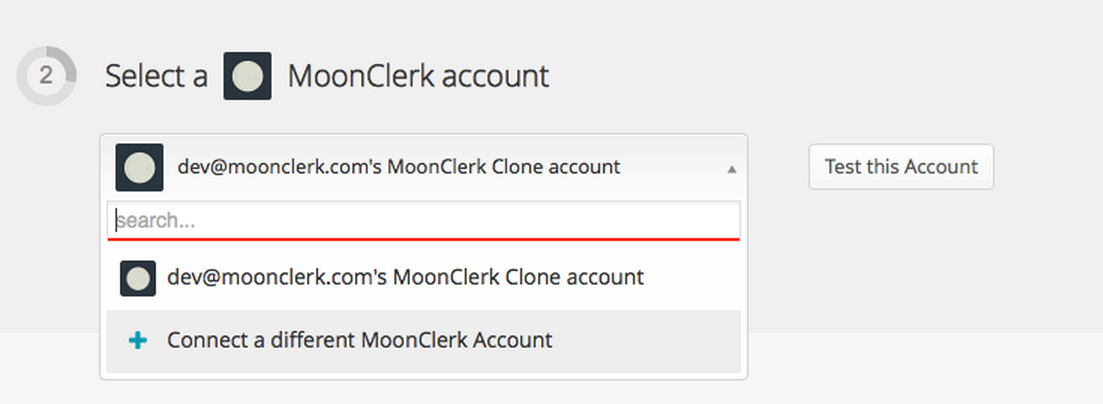
Task: Click the teal plus icon
Action: pyautogui.click(x=138, y=341)
